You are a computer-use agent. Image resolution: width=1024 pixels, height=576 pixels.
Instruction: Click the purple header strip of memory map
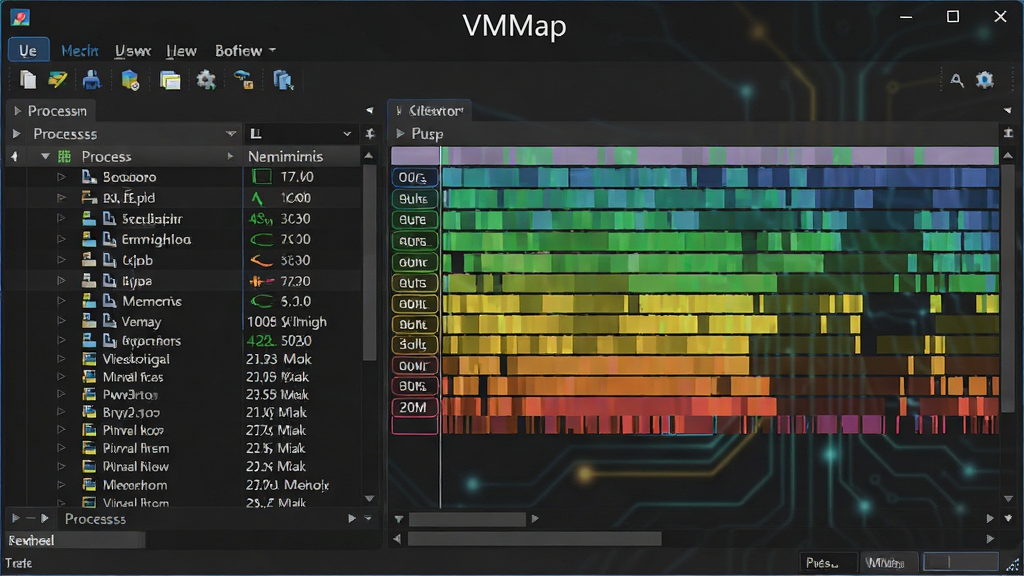[695, 155]
